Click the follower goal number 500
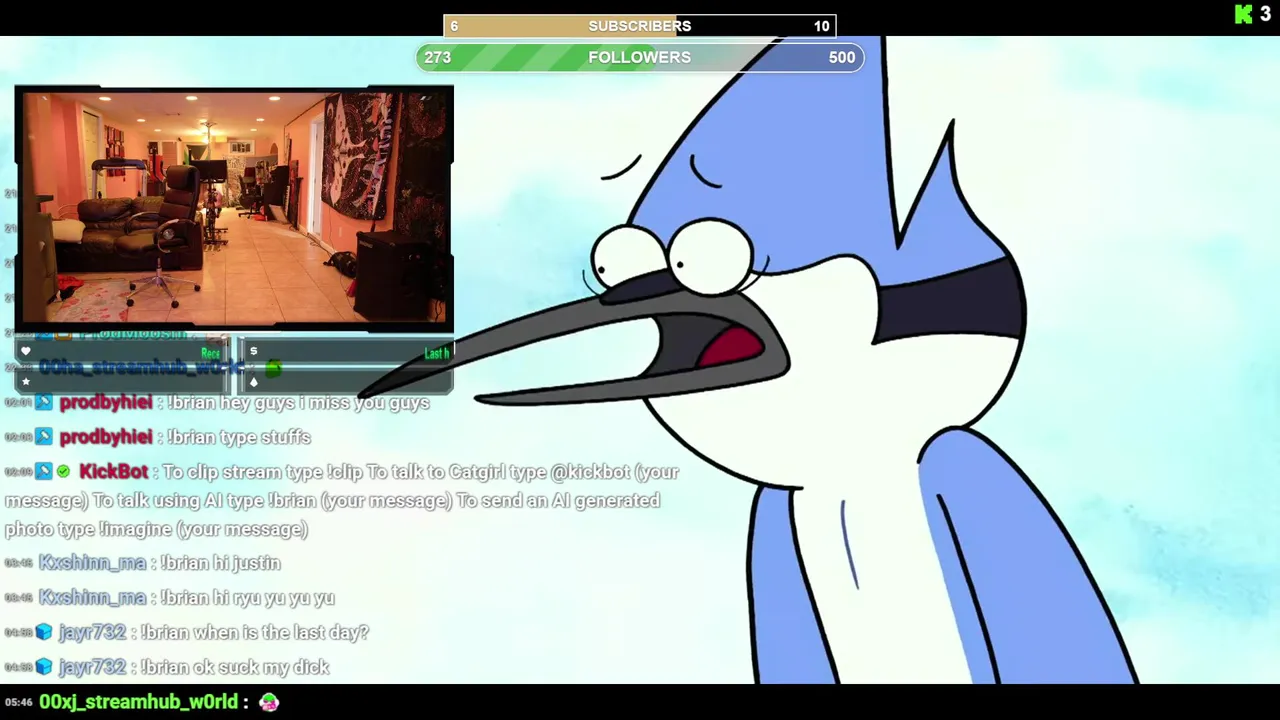Screen dimensions: 1280x720 point(842,57)
